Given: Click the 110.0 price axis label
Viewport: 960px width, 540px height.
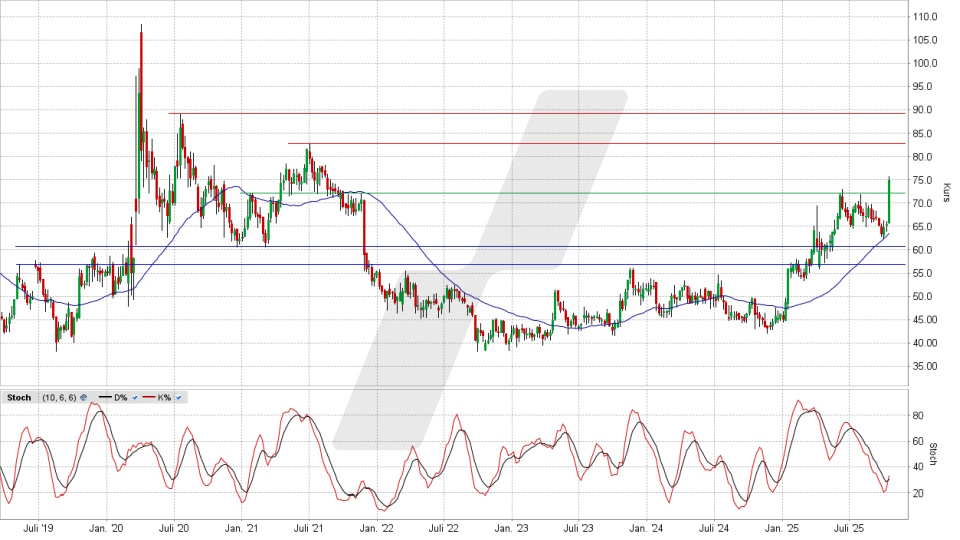Looking at the screenshot, I should click(923, 17).
